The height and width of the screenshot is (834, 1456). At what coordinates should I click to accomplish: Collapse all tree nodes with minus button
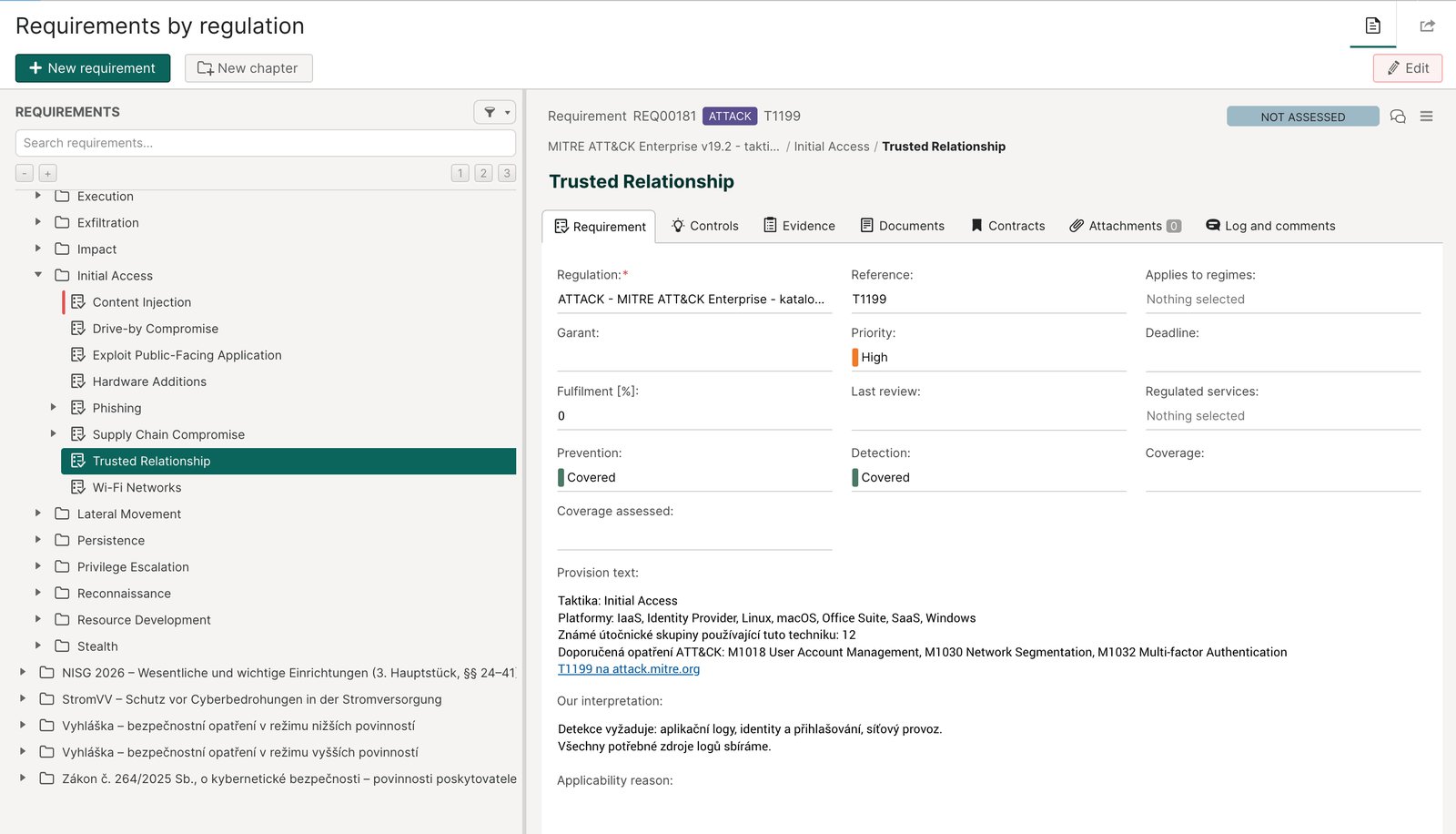point(25,173)
